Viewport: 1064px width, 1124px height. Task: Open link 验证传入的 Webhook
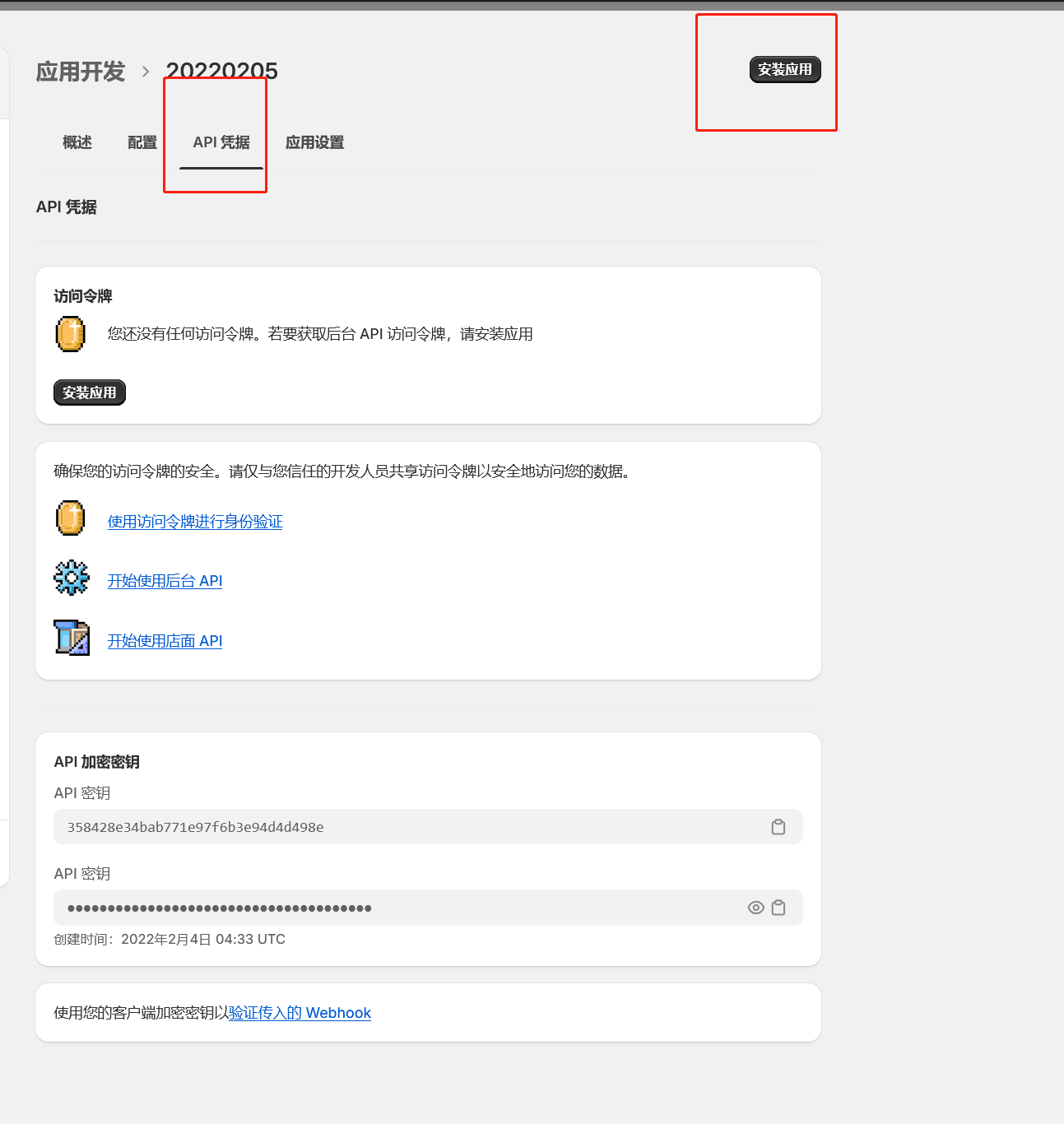click(x=300, y=1013)
